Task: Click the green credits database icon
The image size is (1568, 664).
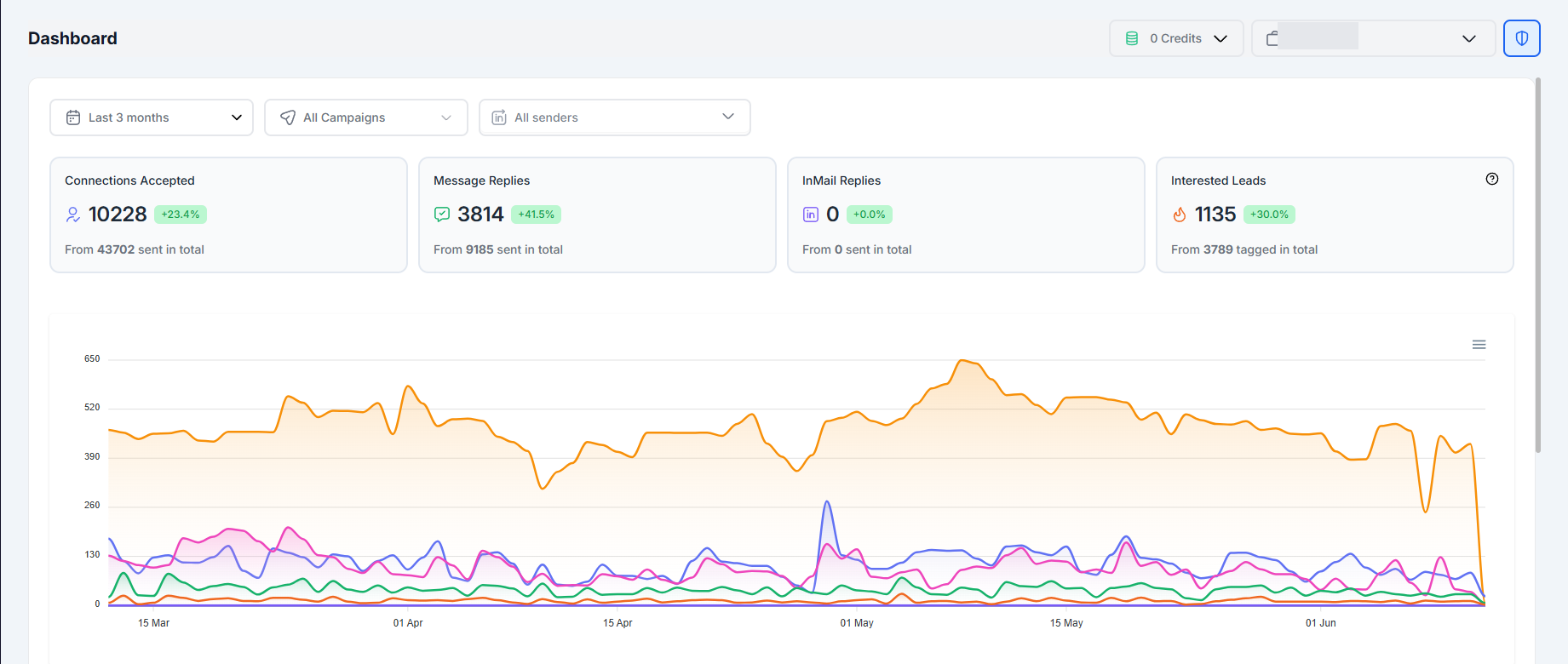Action: pyautogui.click(x=1131, y=38)
